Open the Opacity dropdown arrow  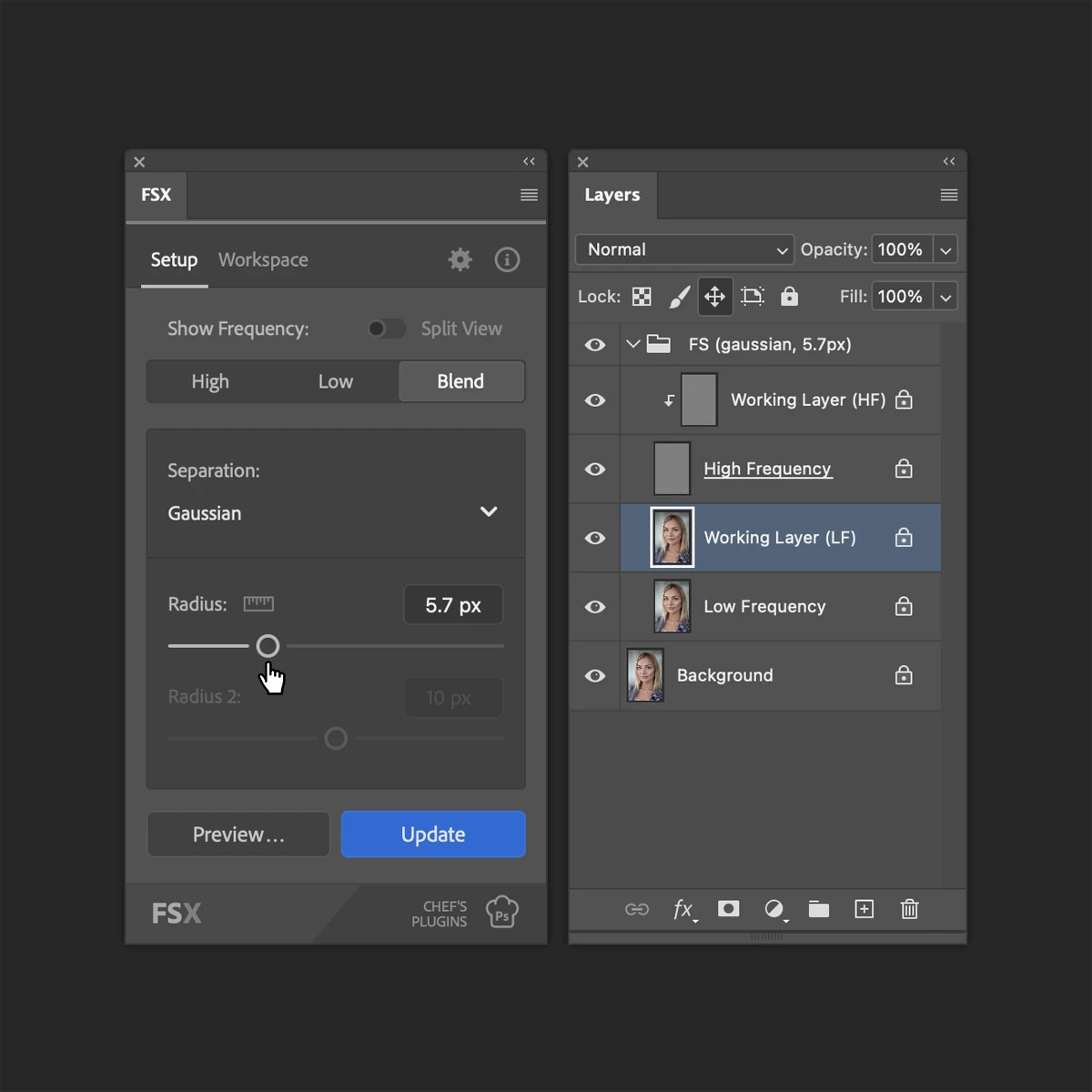pos(945,249)
